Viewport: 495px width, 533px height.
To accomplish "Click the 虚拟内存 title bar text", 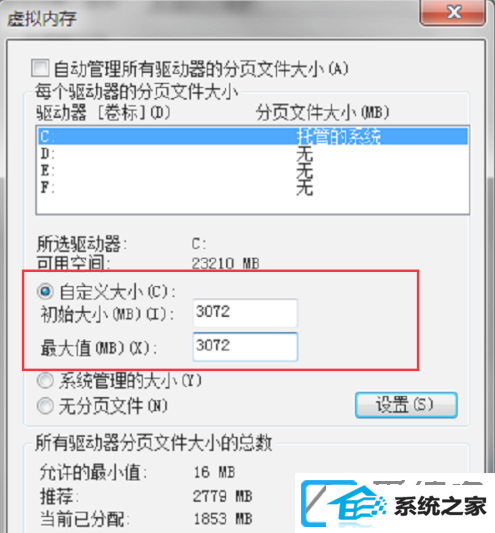I will (x=42, y=18).
